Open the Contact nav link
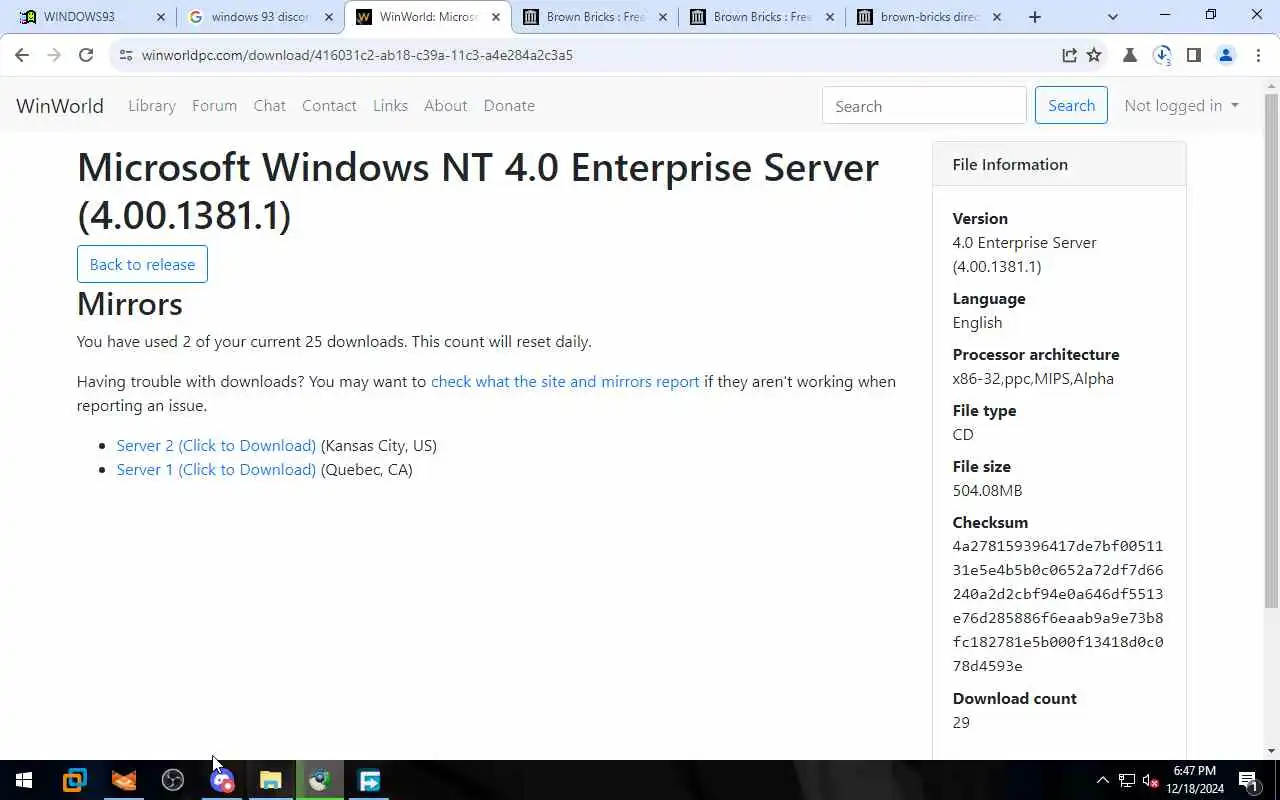This screenshot has width=1280, height=800. pos(329,105)
